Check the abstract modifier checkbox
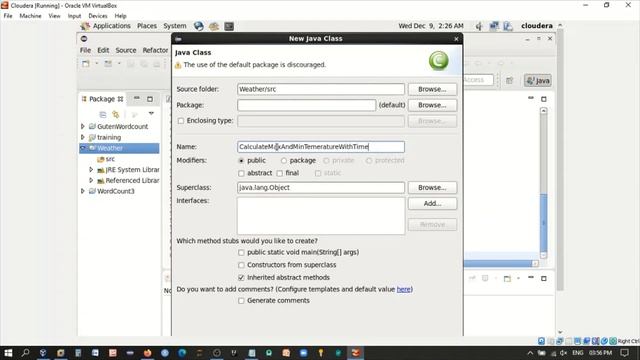Screen dimensions: 640x360 (241, 173)
